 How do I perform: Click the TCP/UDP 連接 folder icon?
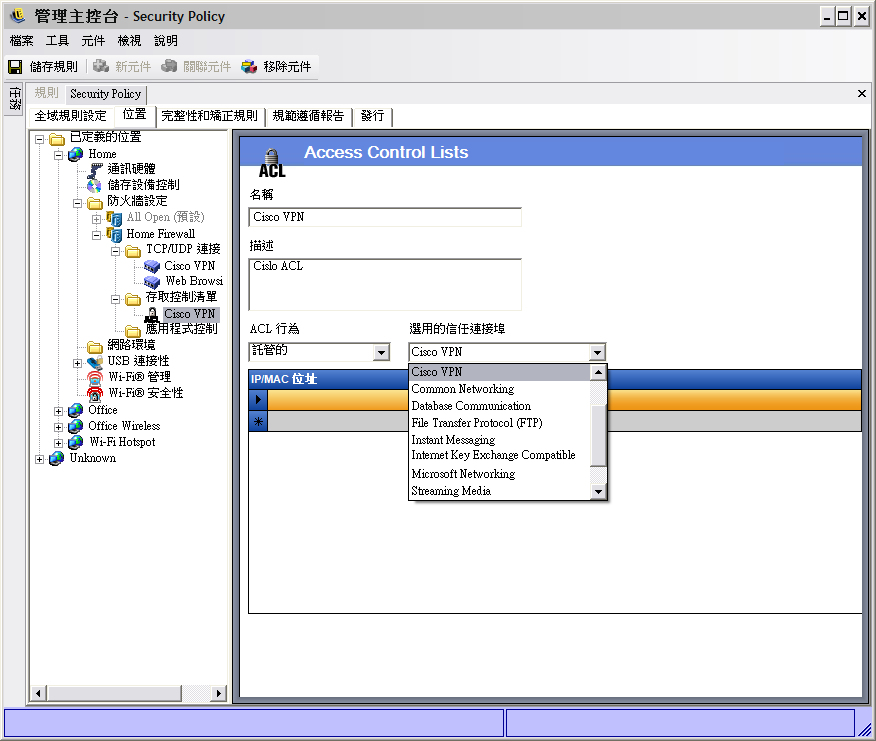133,251
